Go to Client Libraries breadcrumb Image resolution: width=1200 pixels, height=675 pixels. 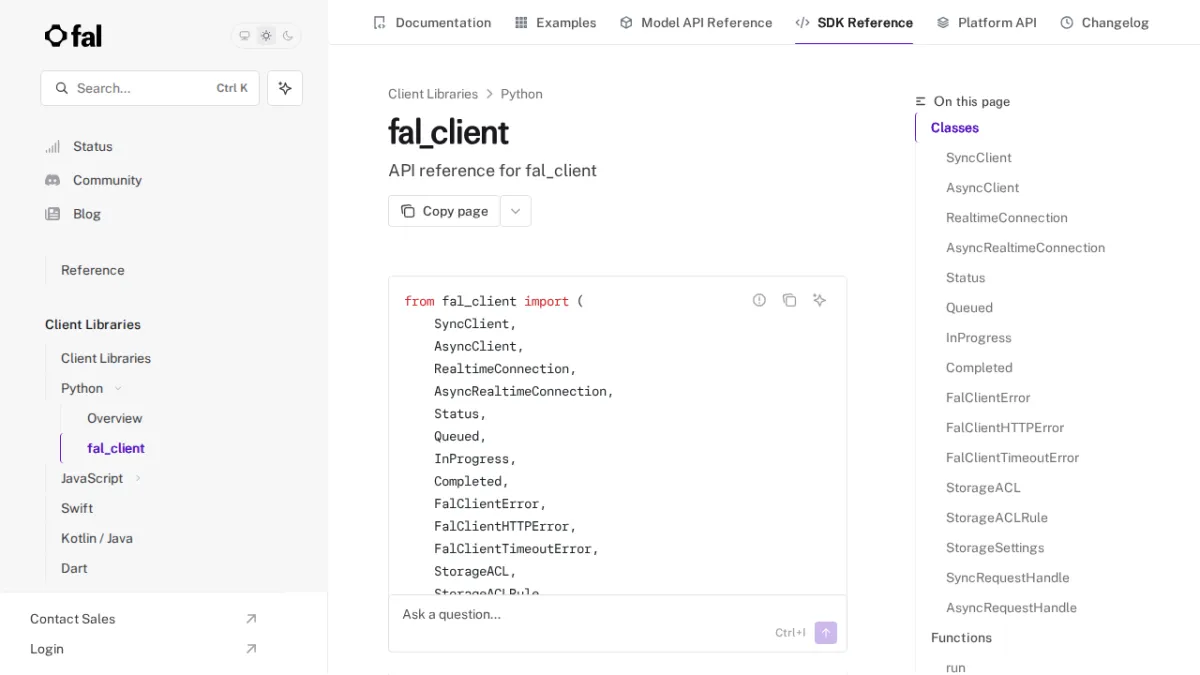coord(433,94)
